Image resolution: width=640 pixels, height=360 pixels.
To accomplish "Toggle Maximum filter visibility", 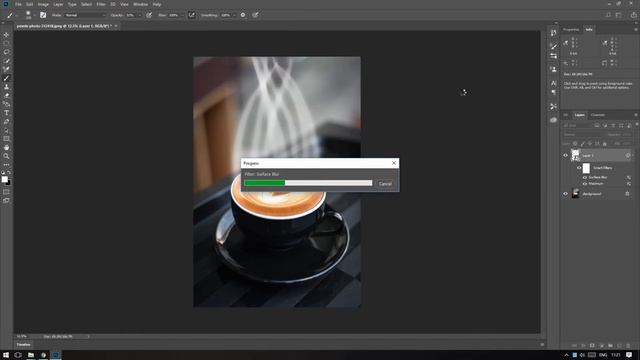I will (584, 184).
